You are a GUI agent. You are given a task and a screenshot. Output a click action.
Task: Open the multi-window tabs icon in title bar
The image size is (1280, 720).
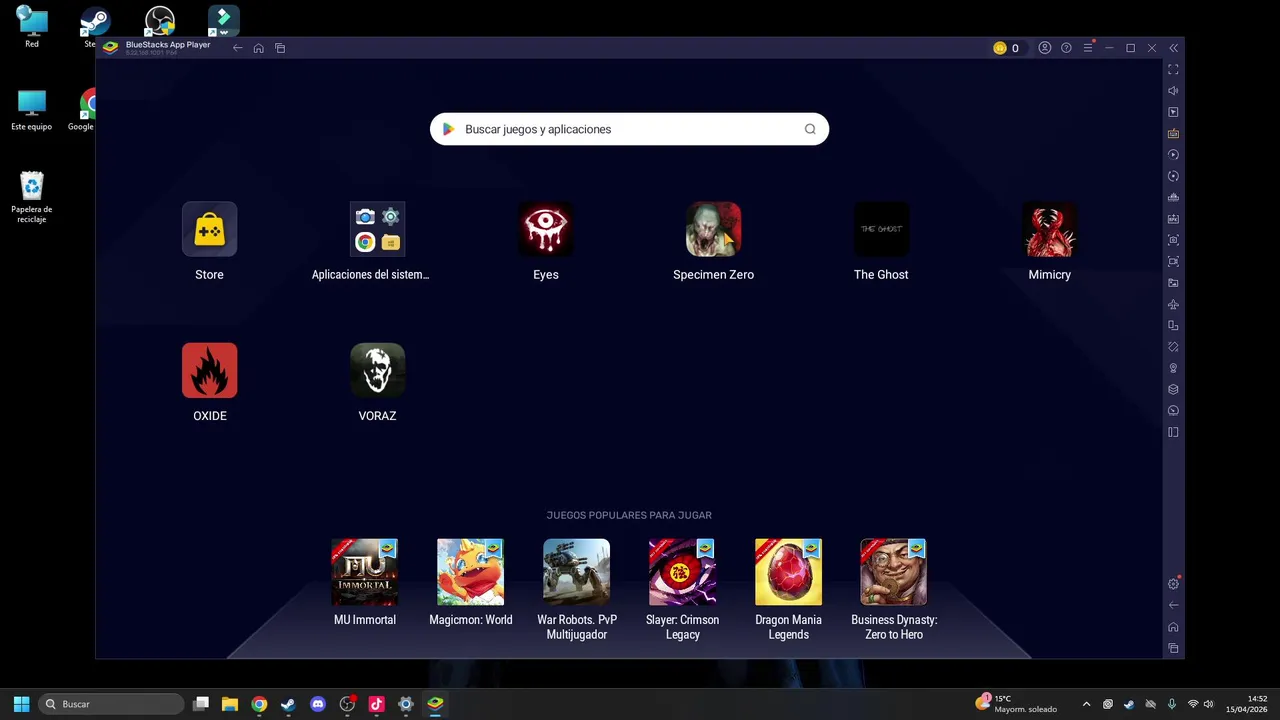click(280, 48)
